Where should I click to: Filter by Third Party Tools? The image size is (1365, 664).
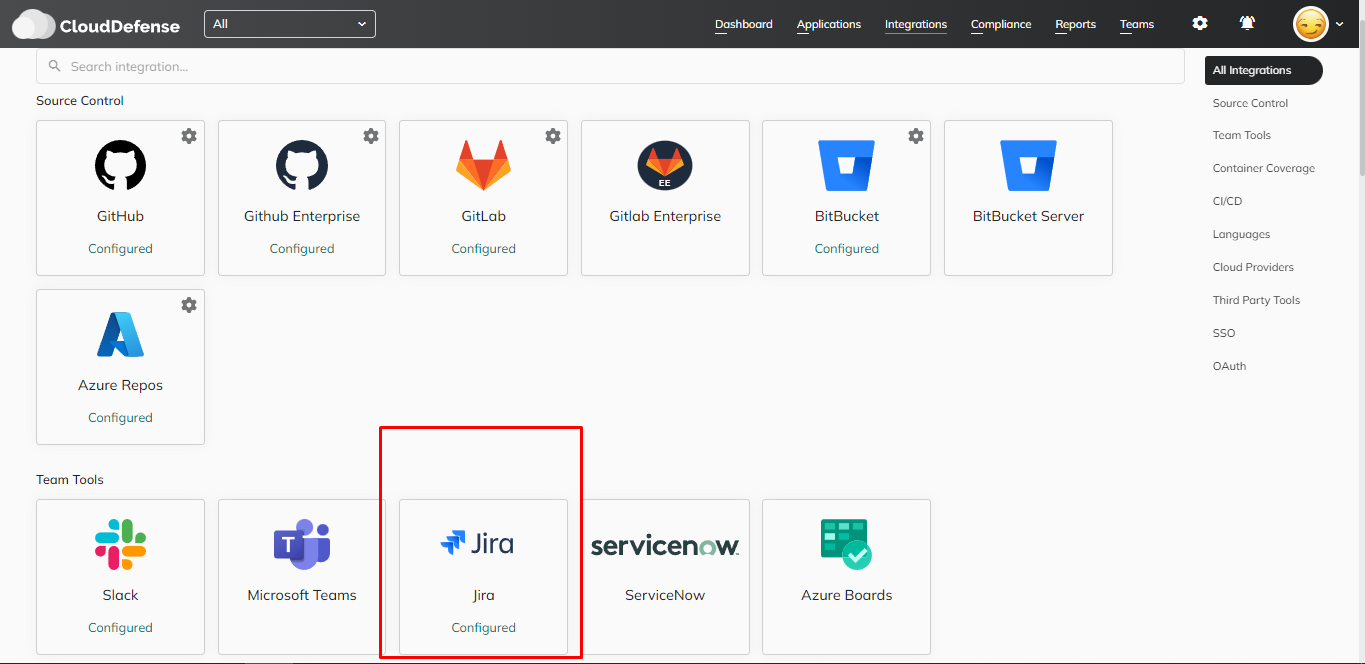1256,300
